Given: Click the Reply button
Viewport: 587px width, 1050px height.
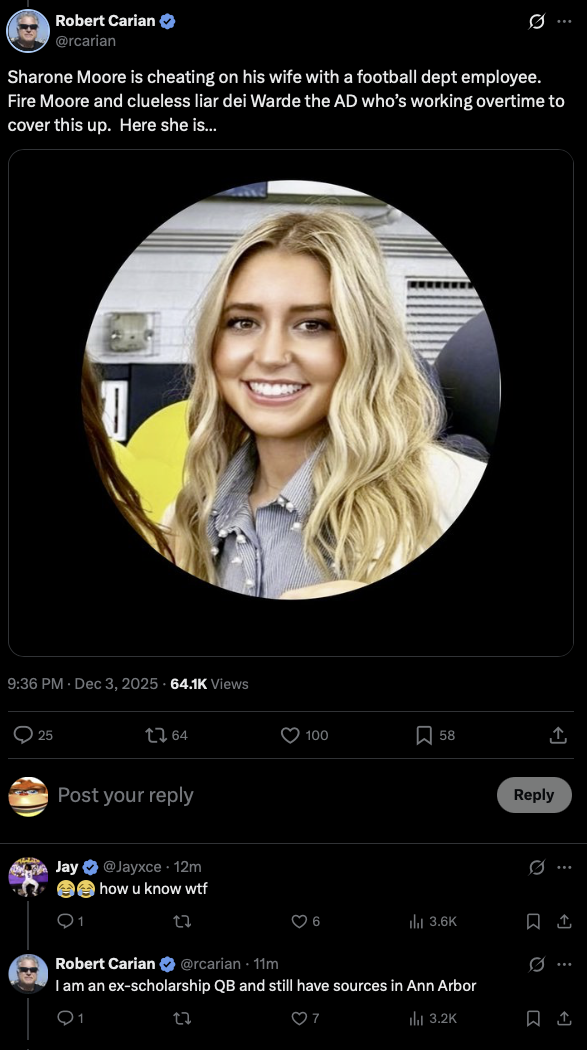Looking at the screenshot, I should (533, 795).
